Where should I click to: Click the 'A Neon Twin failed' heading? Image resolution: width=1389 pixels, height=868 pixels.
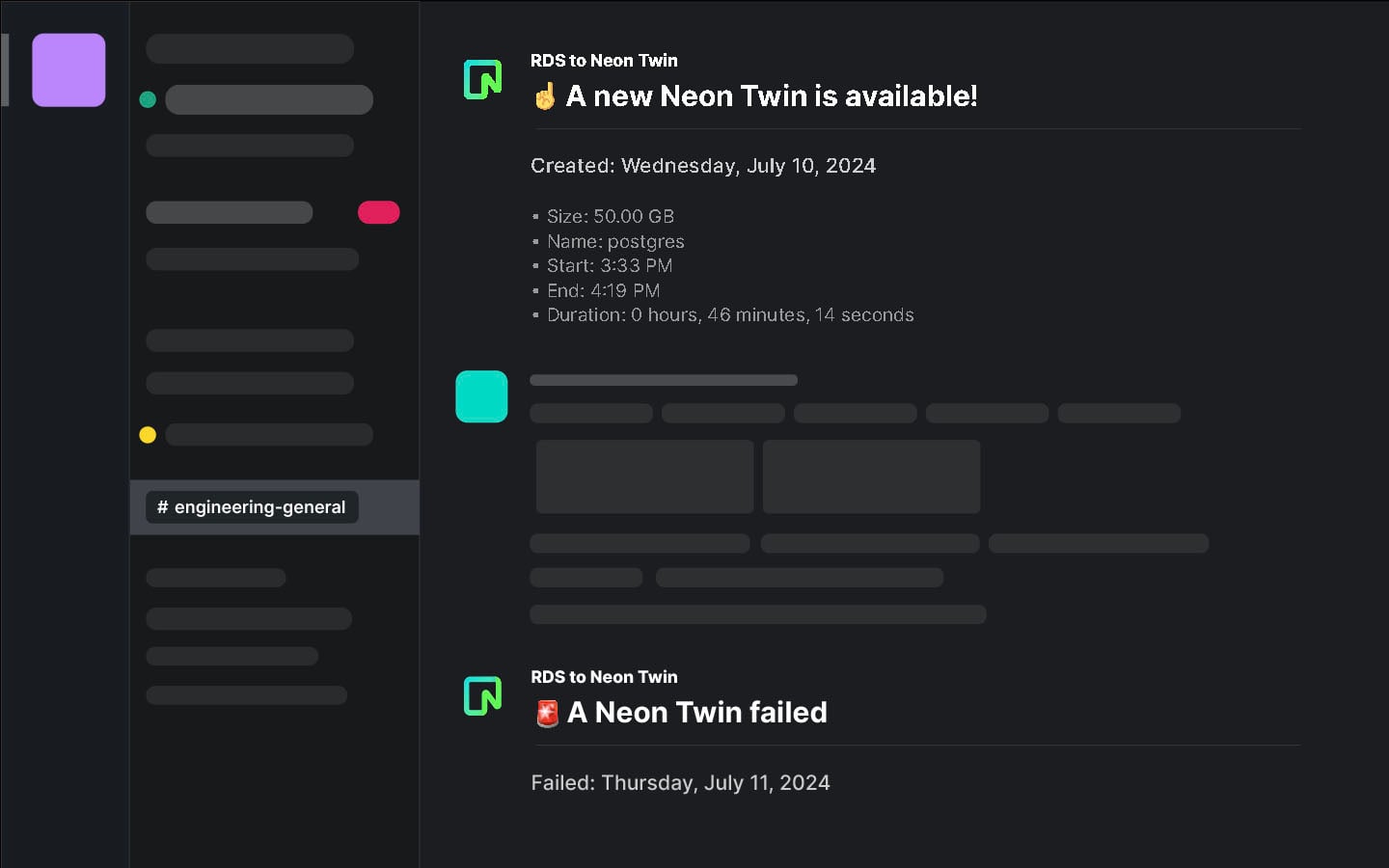point(697,713)
